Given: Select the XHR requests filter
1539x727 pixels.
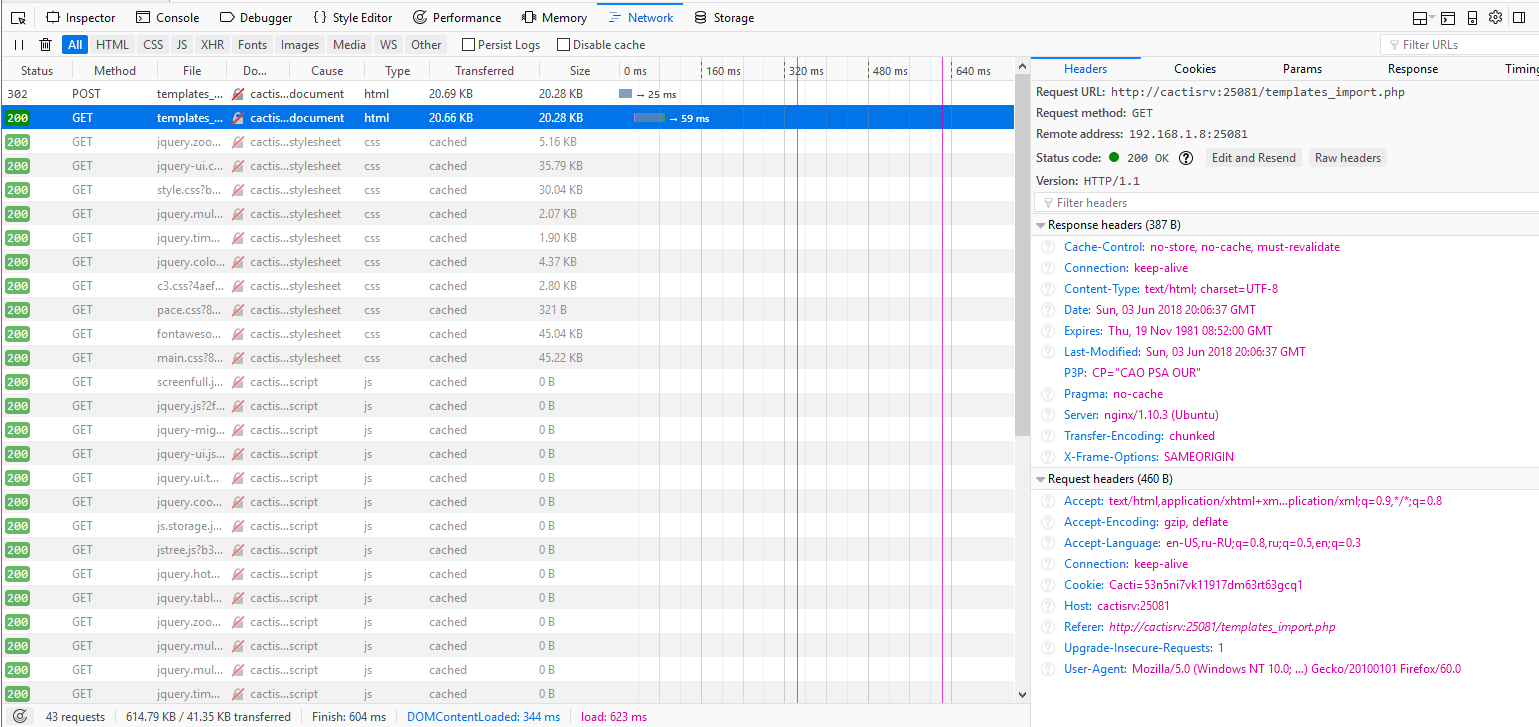Looking at the screenshot, I should pos(212,44).
